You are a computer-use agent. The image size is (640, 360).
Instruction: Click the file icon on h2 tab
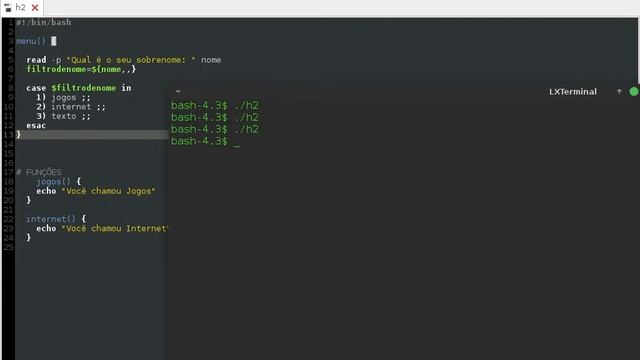click(x=8, y=8)
